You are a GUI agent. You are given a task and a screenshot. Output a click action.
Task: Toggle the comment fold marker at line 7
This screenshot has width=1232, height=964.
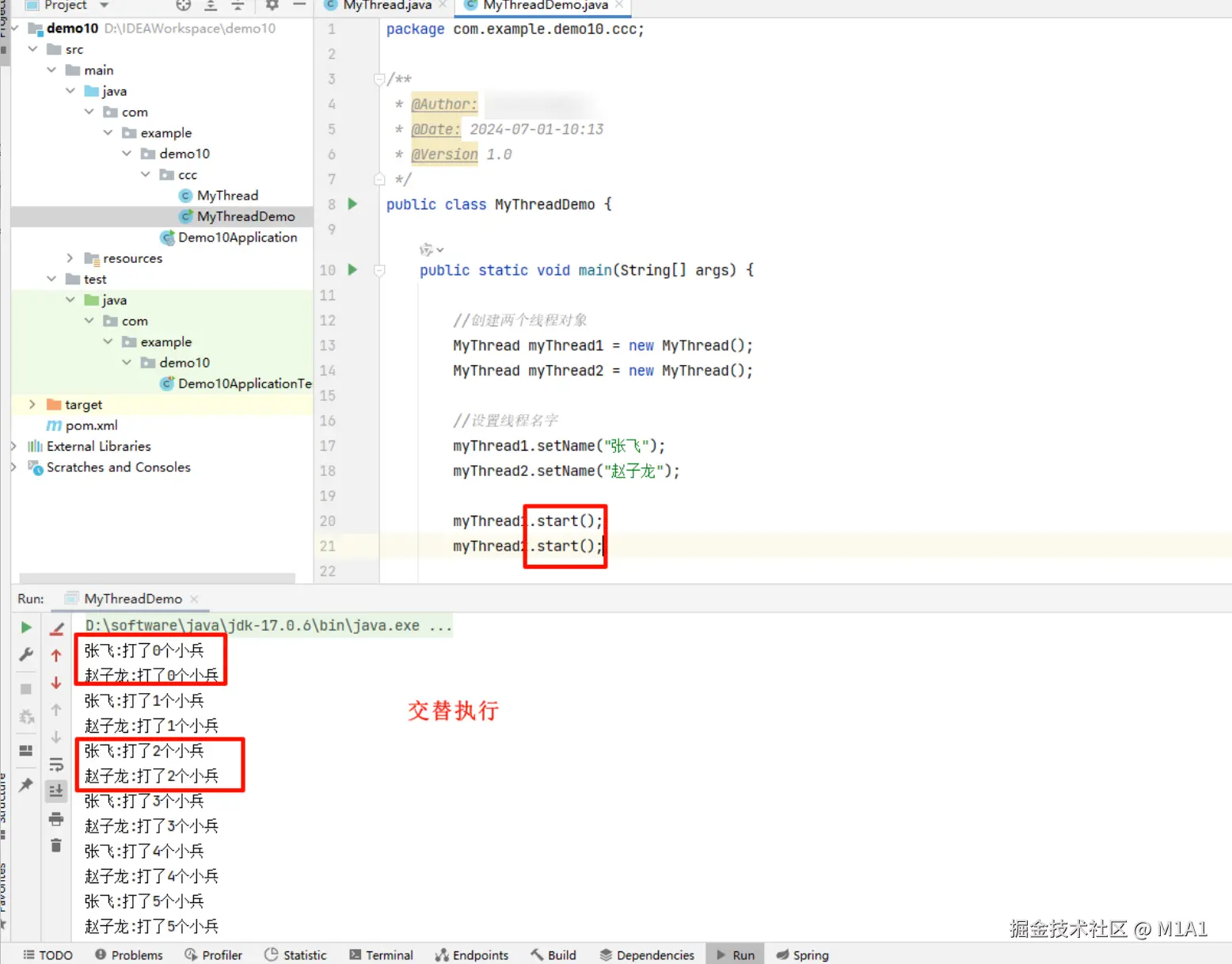coord(379,179)
